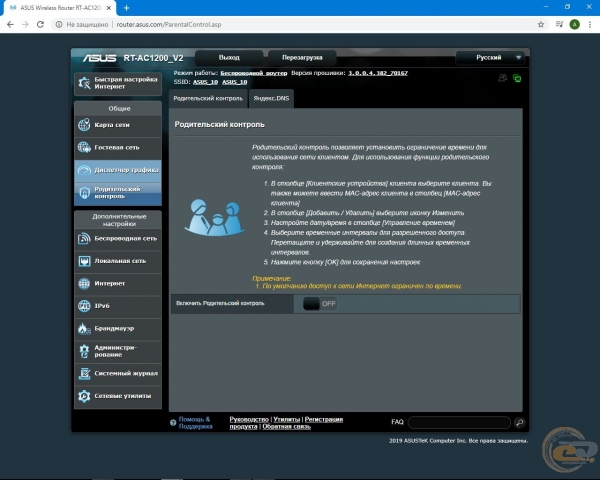
Task: Open the media control icon in toolbar
Action: coord(559,24)
